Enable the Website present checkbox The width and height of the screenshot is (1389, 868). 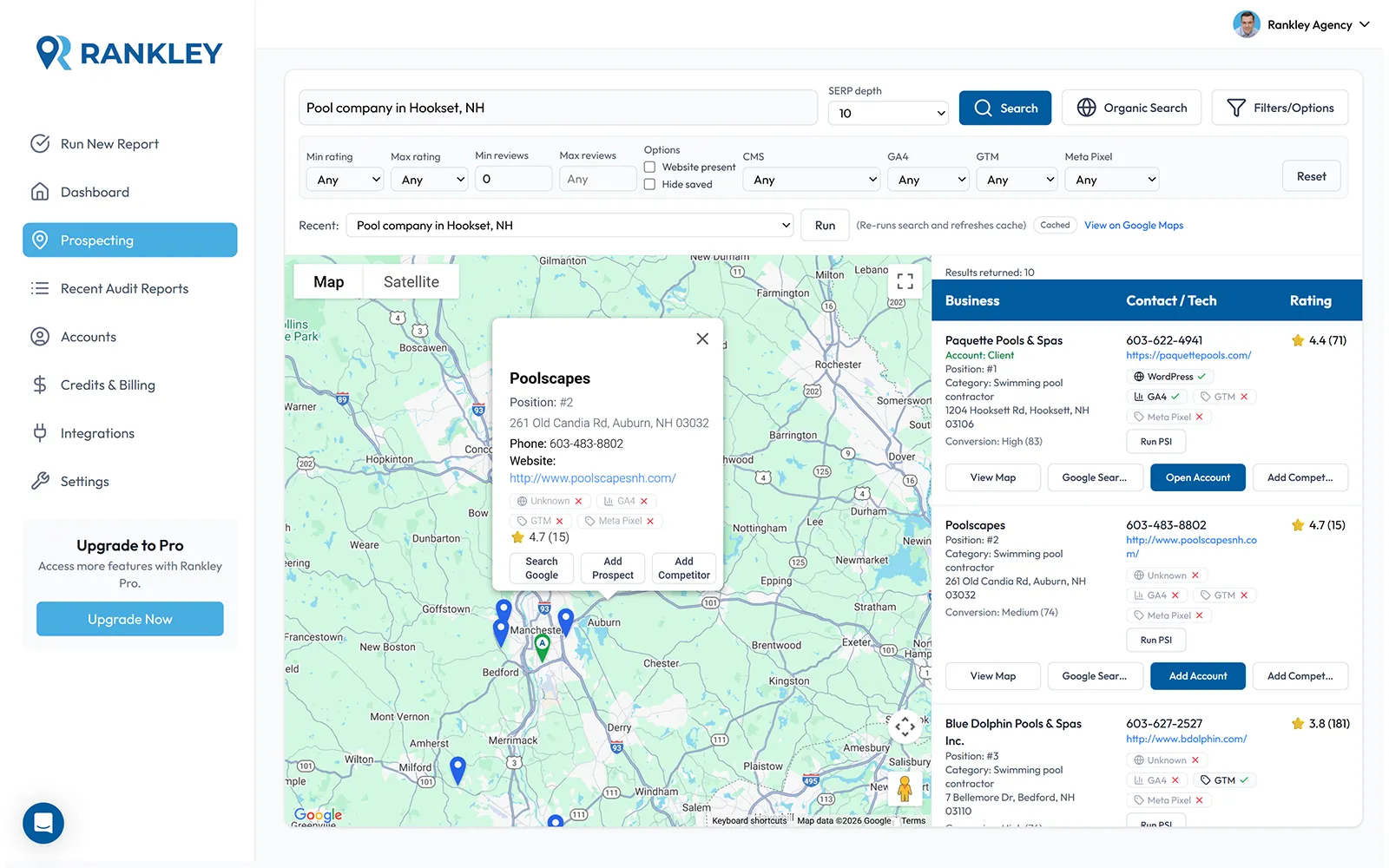pos(649,167)
